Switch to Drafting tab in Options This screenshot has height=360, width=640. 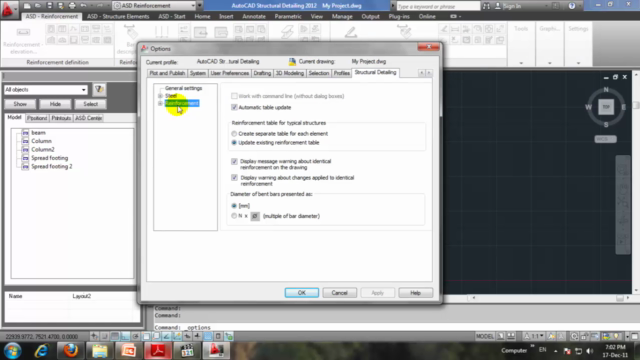pyautogui.click(x=262, y=73)
